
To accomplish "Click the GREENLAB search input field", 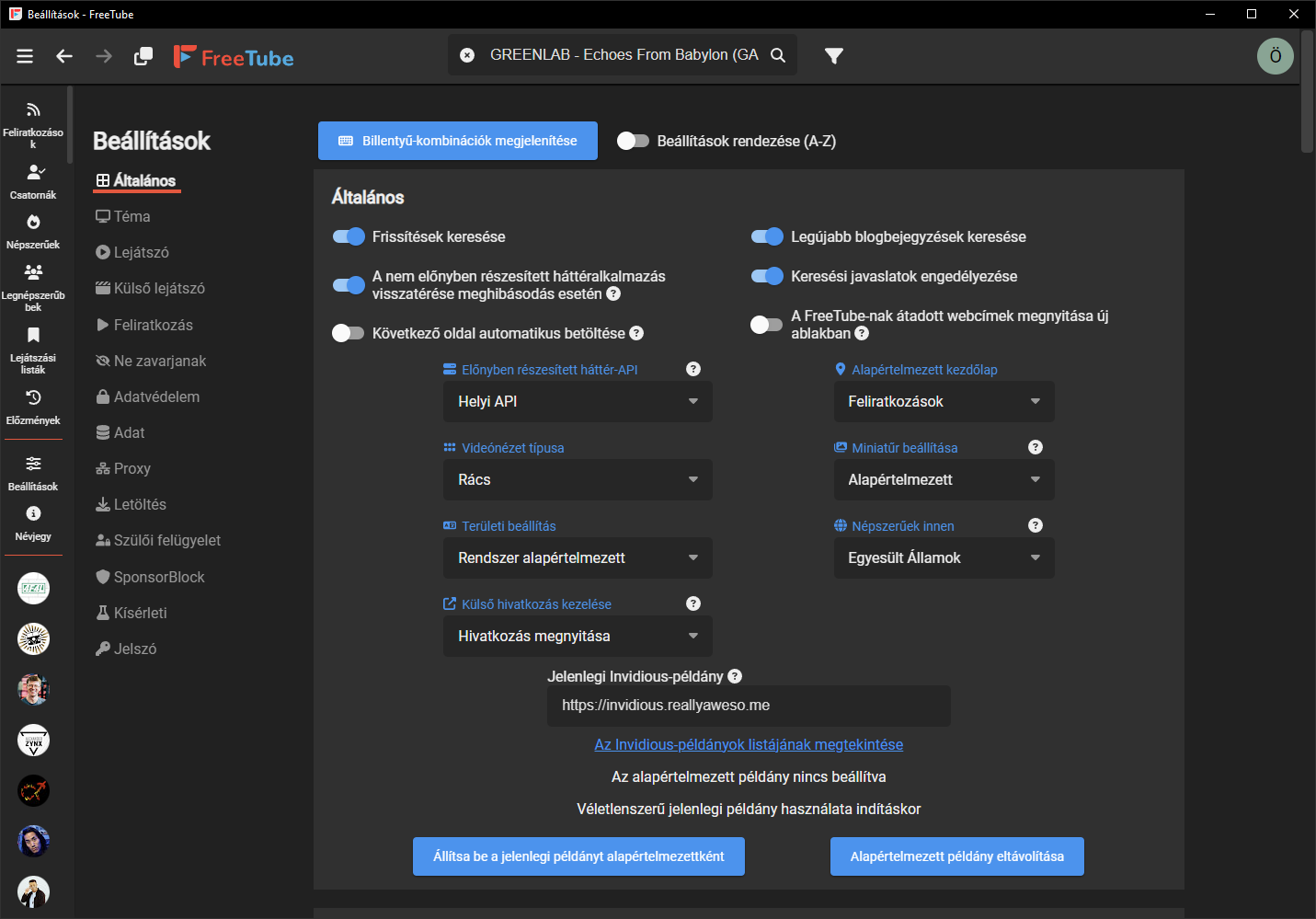I will [624, 55].
